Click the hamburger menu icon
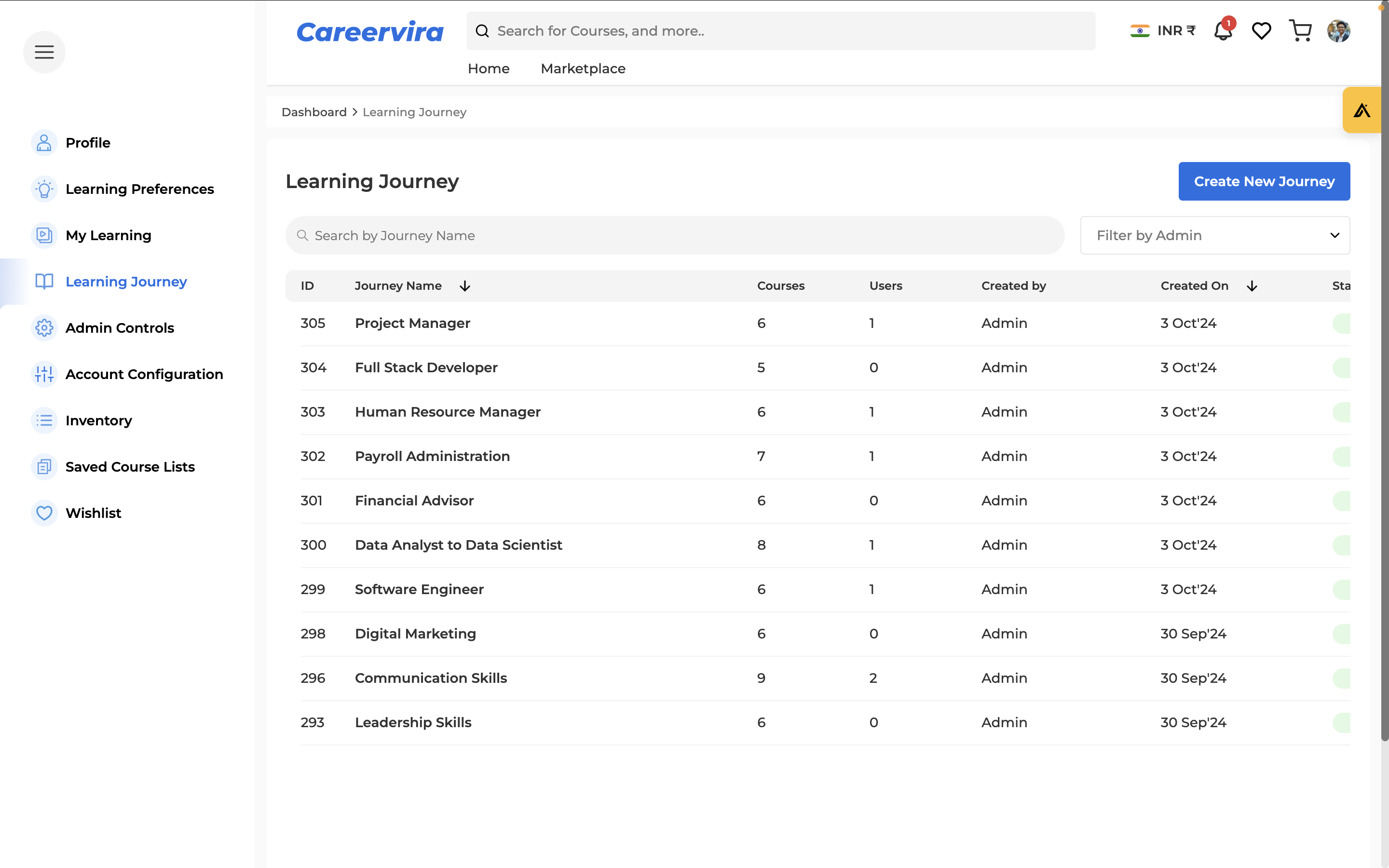 click(x=44, y=52)
